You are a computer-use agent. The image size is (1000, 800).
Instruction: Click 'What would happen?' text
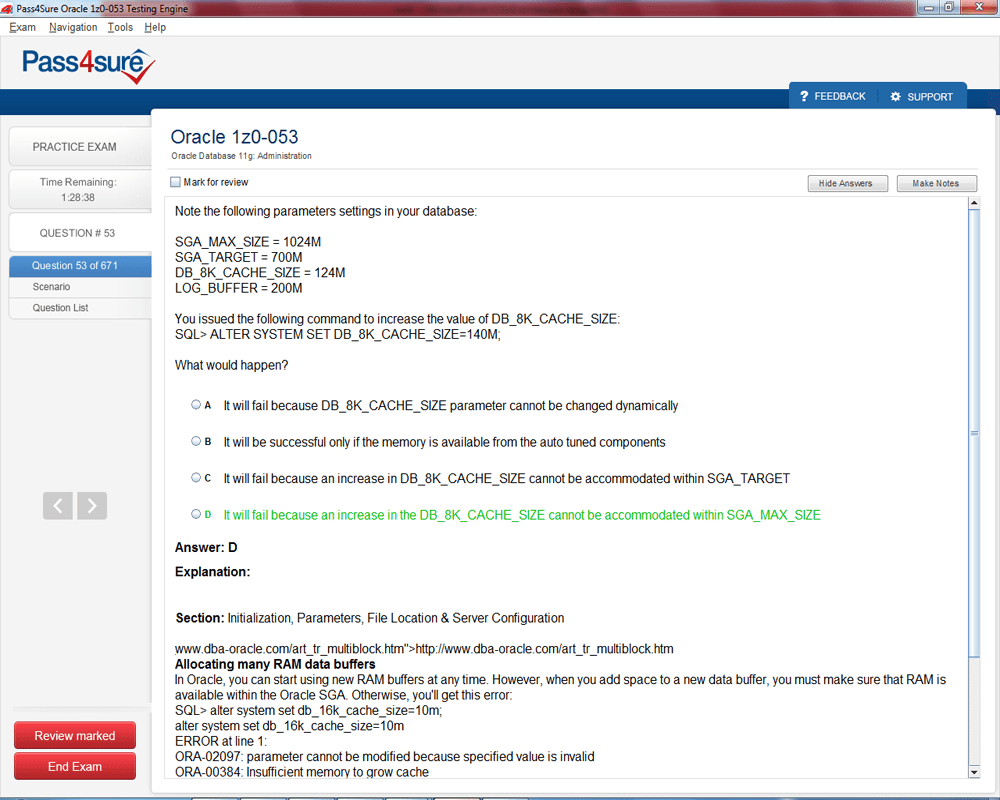point(232,365)
